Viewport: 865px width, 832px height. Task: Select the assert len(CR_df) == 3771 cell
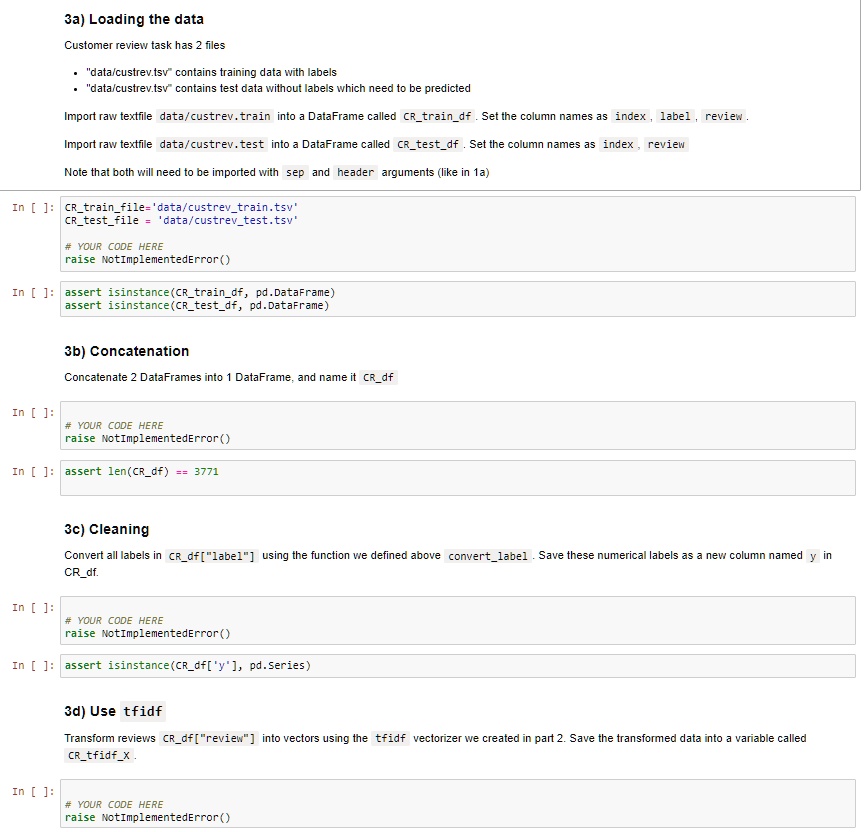point(460,478)
